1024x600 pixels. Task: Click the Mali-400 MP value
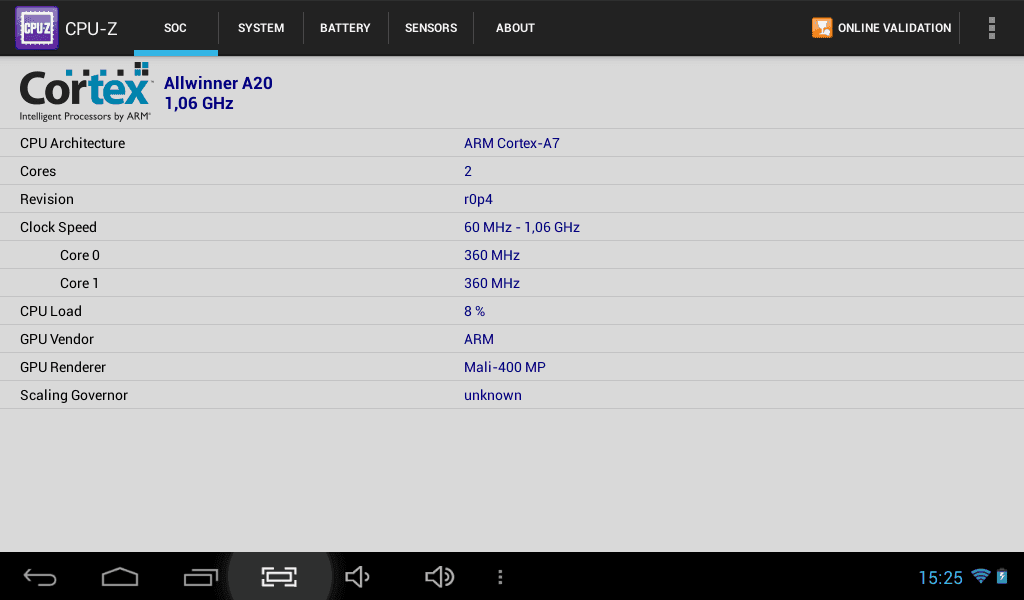(505, 368)
